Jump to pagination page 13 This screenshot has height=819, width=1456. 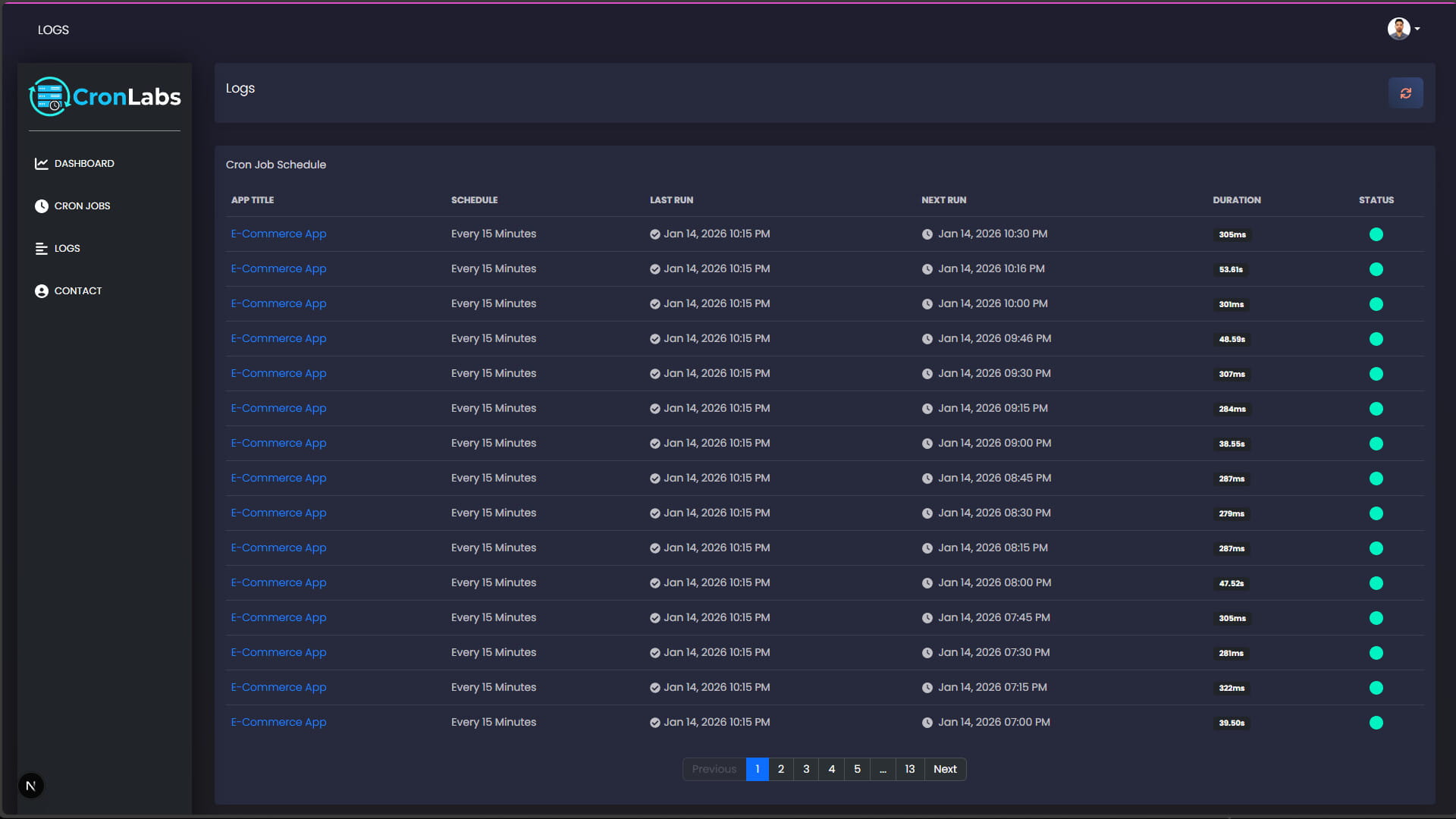(909, 769)
